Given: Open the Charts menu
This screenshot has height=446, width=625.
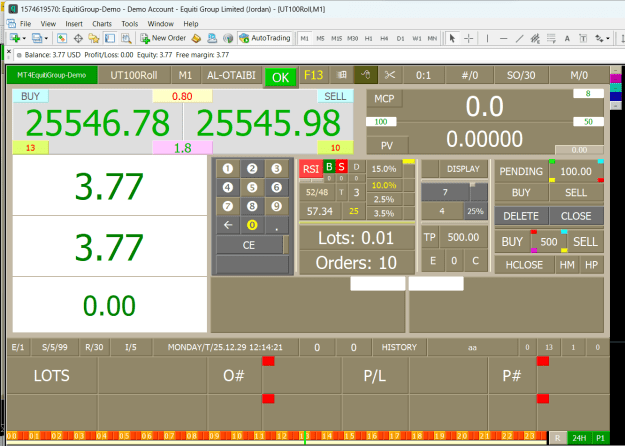Looking at the screenshot, I should click(x=102, y=24).
